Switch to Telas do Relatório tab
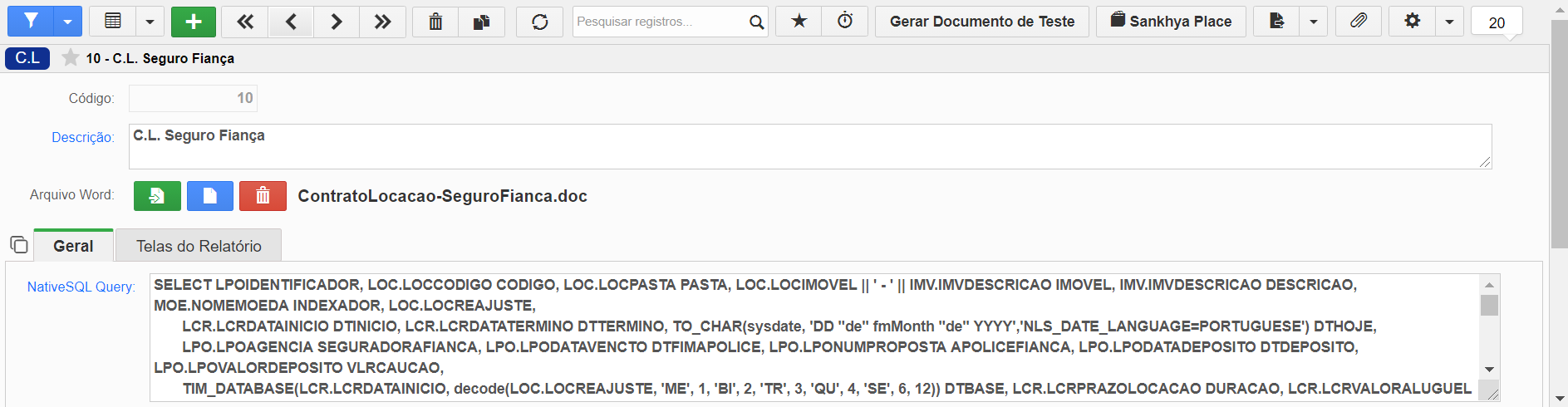Viewport: 1568px width, 407px height. click(199, 246)
